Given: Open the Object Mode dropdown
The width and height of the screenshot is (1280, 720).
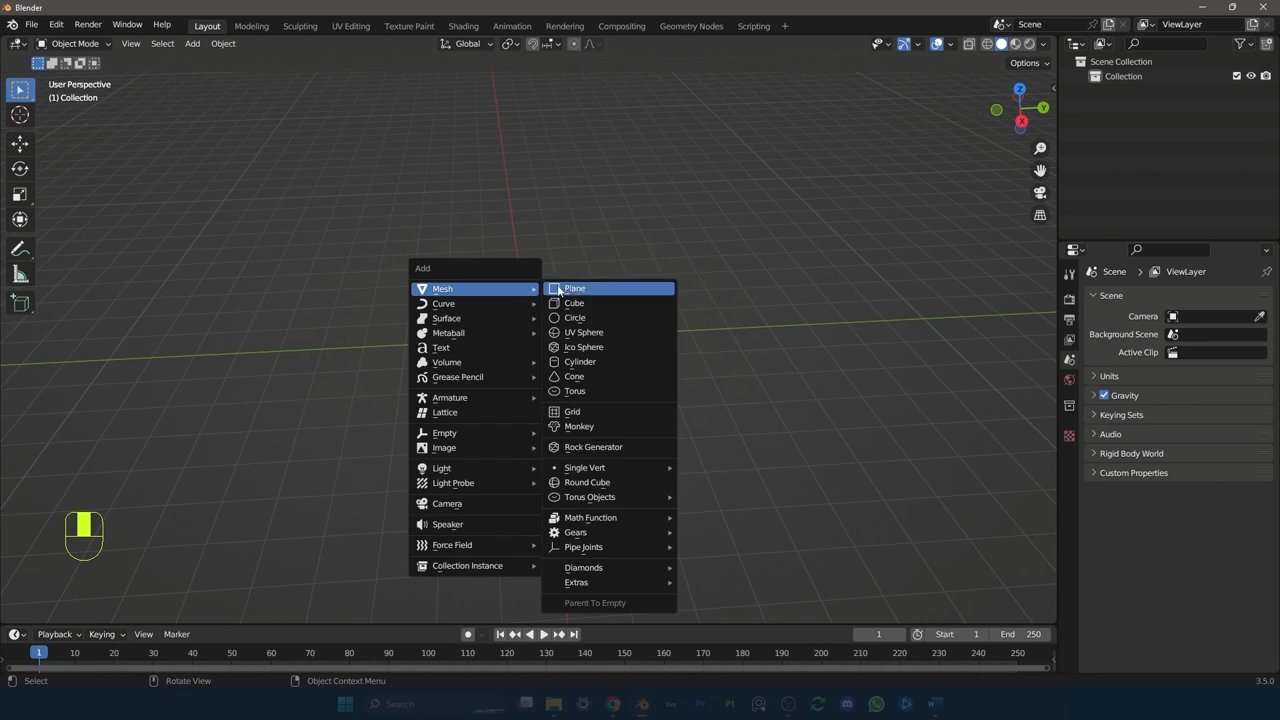Looking at the screenshot, I should [75, 44].
